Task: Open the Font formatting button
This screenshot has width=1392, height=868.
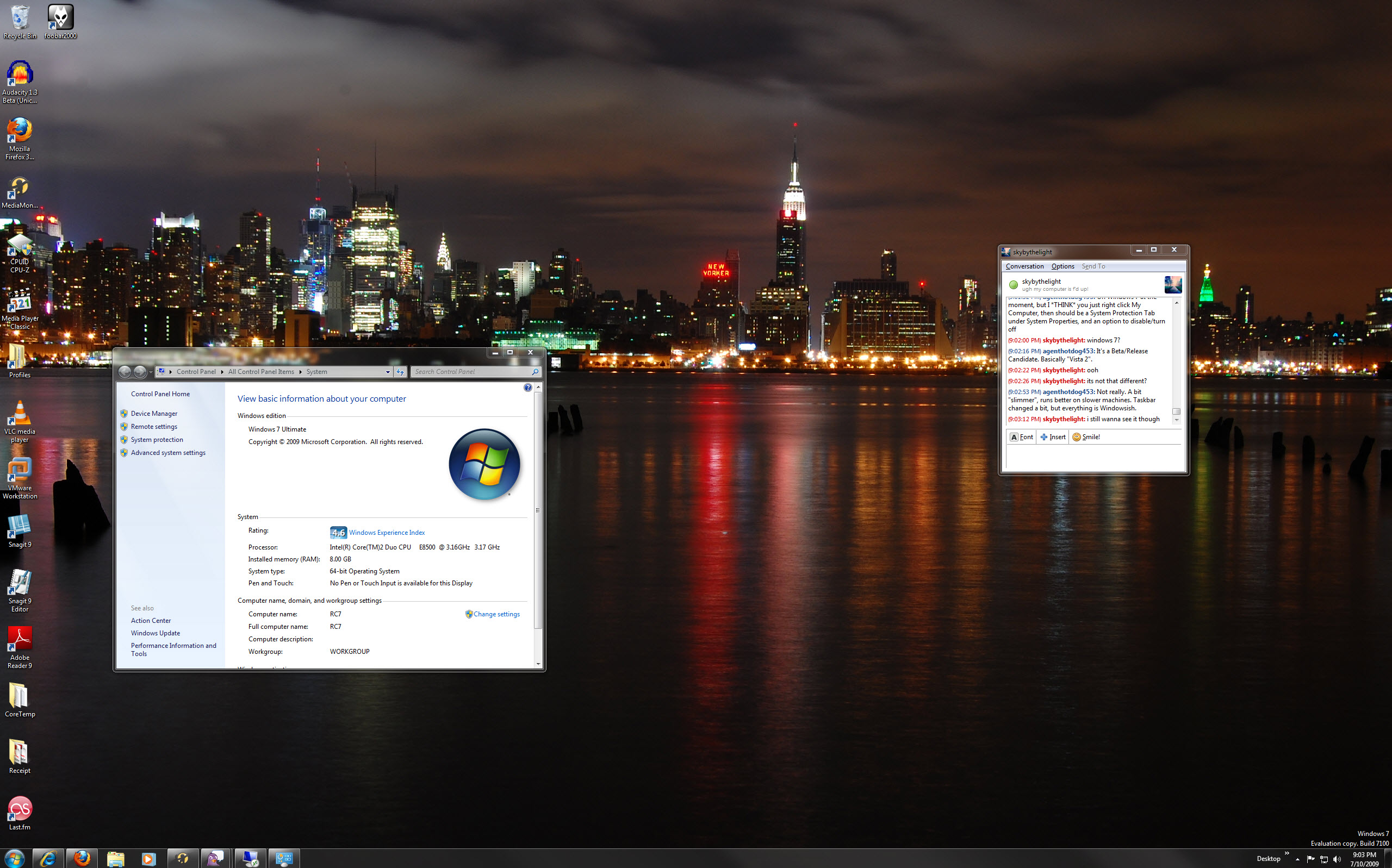Action: [x=1021, y=437]
